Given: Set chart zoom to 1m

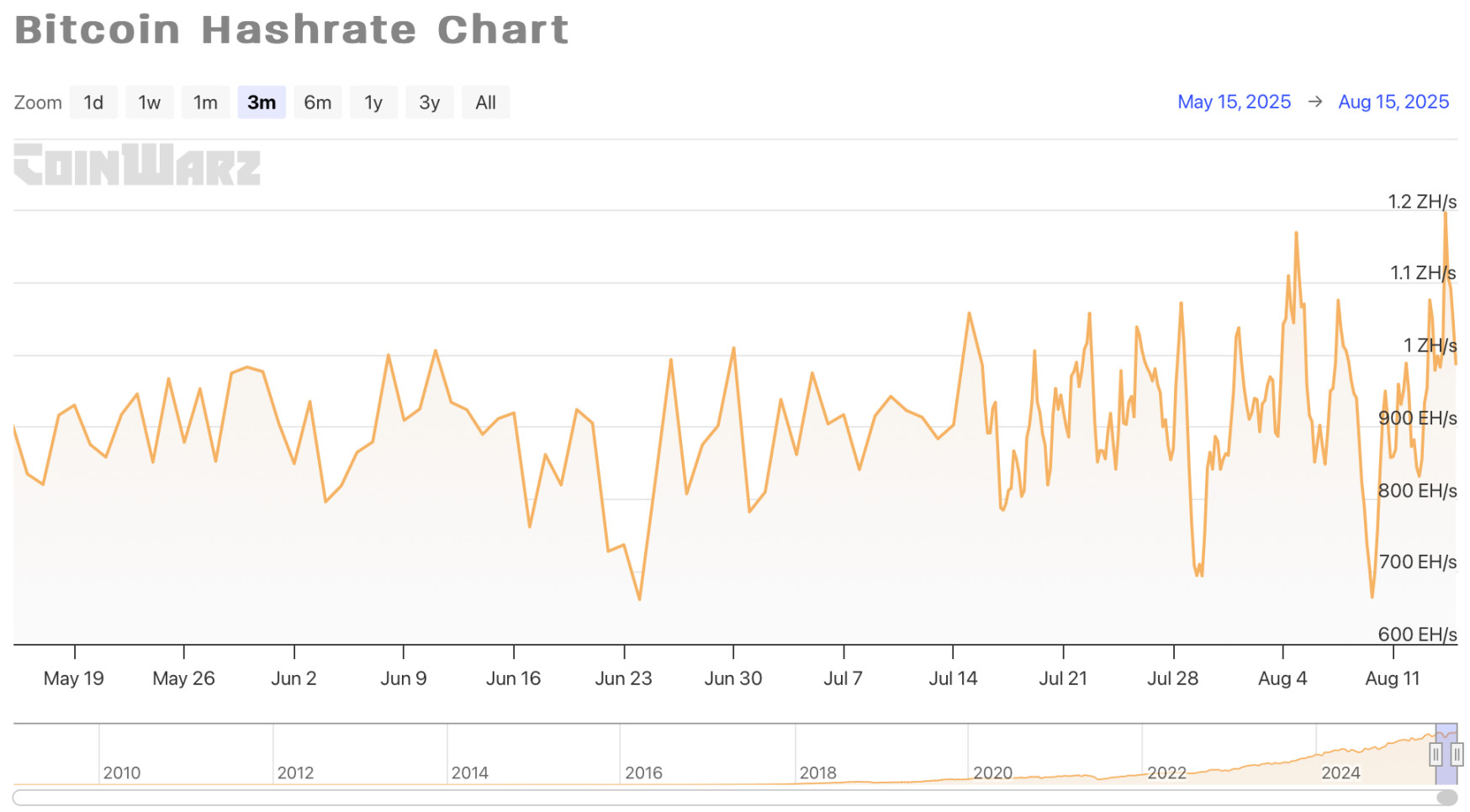Looking at the screenshot, I should click(x=205, y=103).
